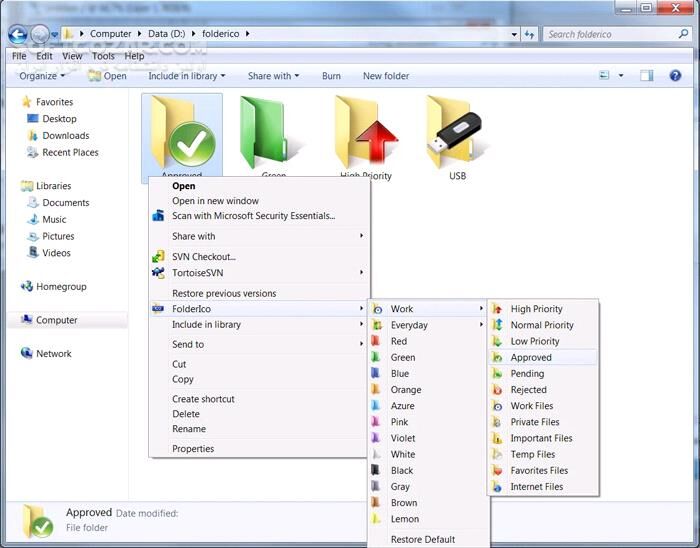The width and height of the screenshot is (700, 548).
Task: Expand the Share with toolbar dropdown
Action: [x=274, y=76]
